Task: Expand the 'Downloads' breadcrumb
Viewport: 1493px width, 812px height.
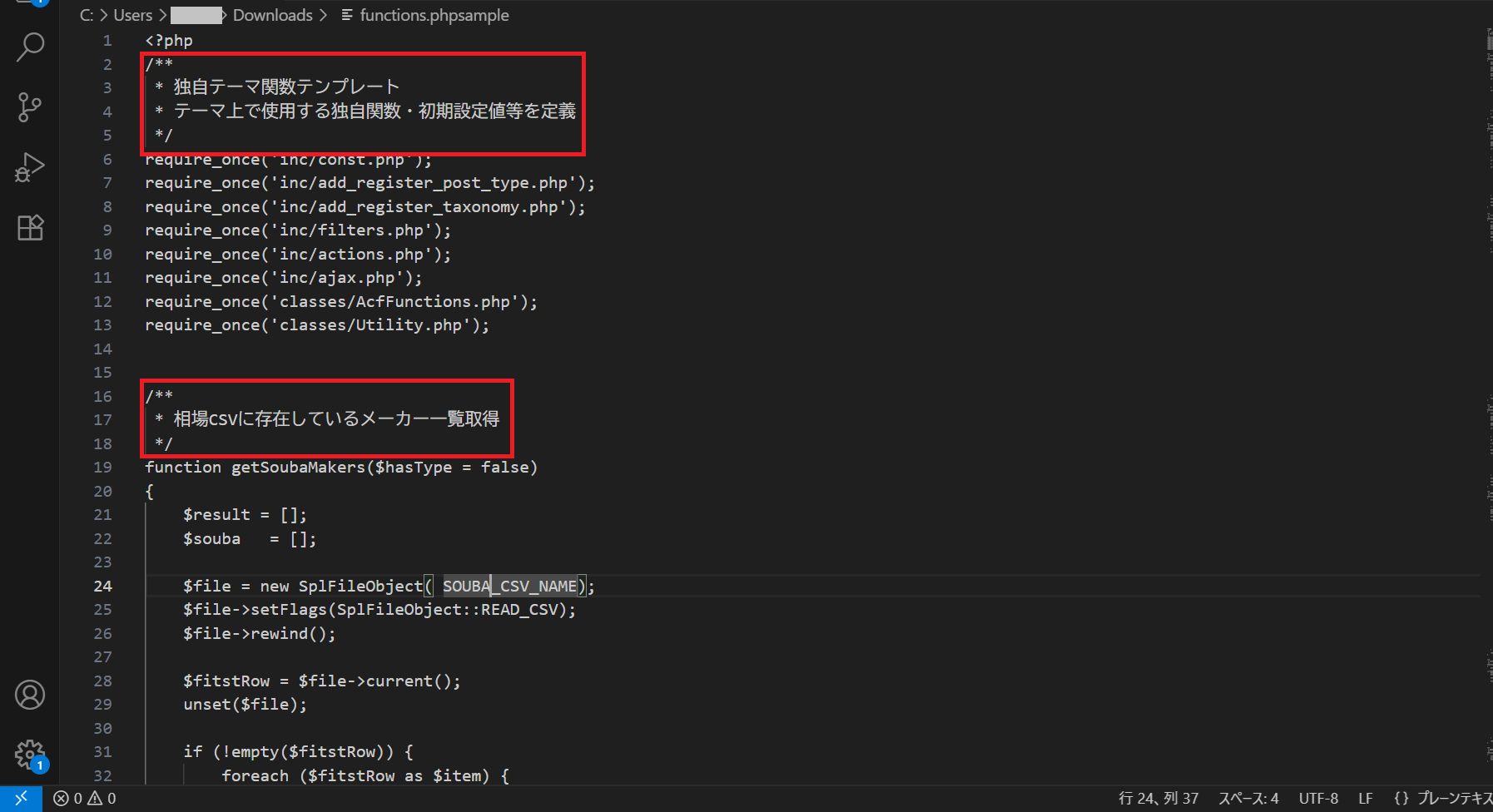Action: coord(272,15)
